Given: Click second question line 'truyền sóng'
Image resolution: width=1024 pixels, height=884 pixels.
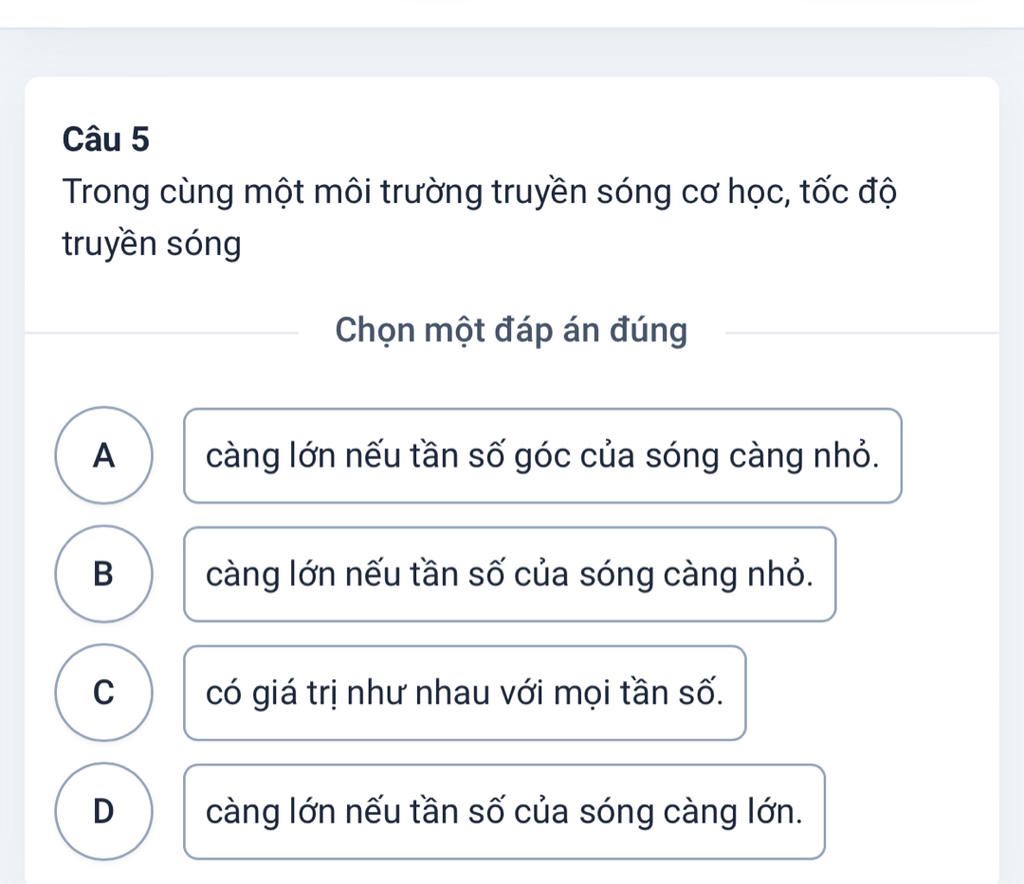Looking at the screenshot, I should click(152, 245).
